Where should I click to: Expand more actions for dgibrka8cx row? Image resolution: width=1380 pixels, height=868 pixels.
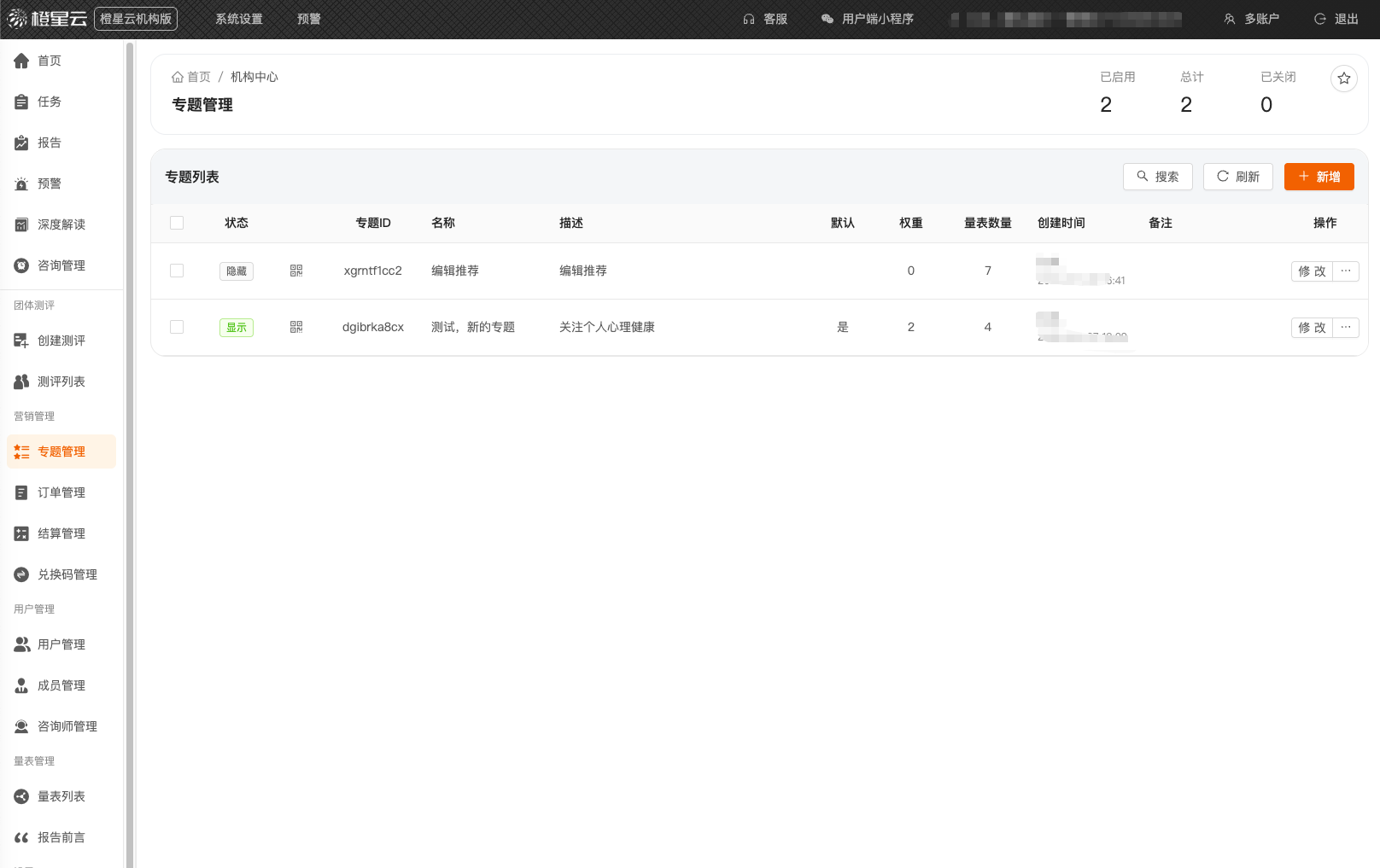point(1346,327)
